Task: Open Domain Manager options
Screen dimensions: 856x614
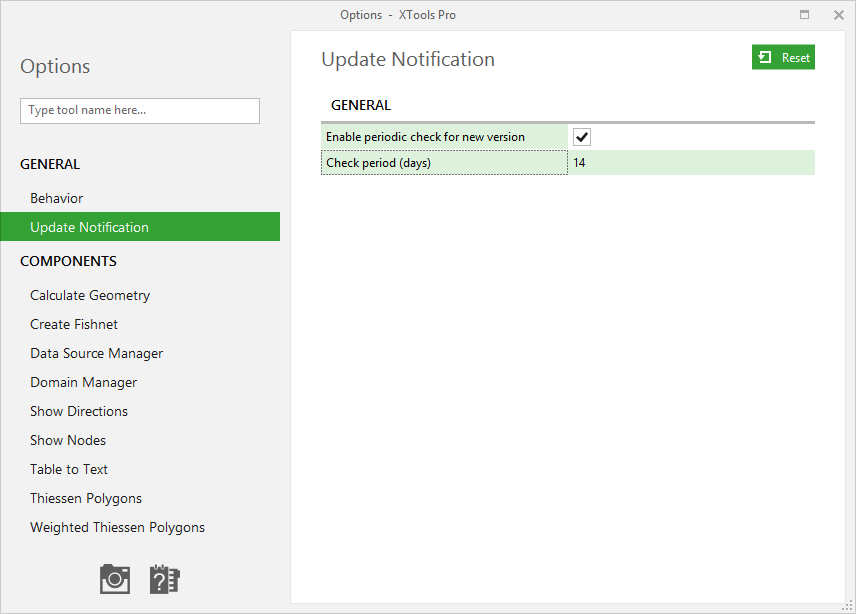Action: tap(83, 382)
